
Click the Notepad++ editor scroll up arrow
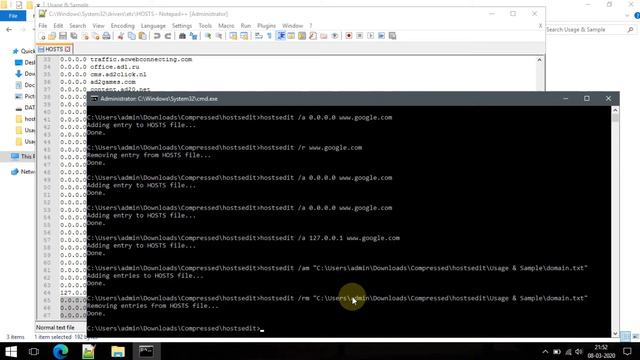click(540, 60)
